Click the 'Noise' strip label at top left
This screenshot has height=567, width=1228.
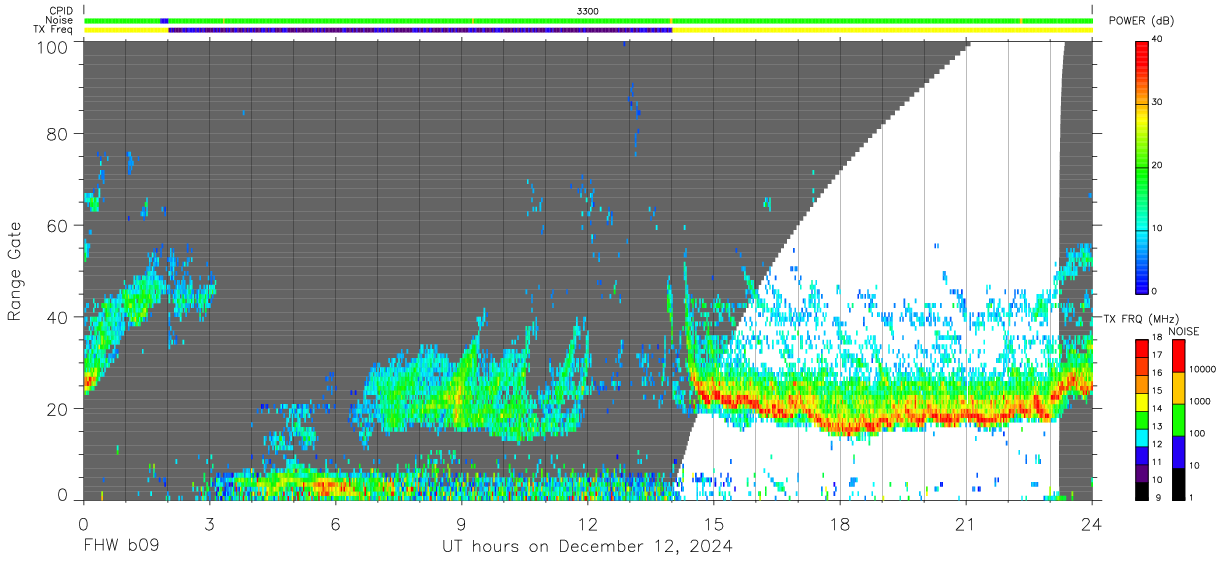(59, 20)
